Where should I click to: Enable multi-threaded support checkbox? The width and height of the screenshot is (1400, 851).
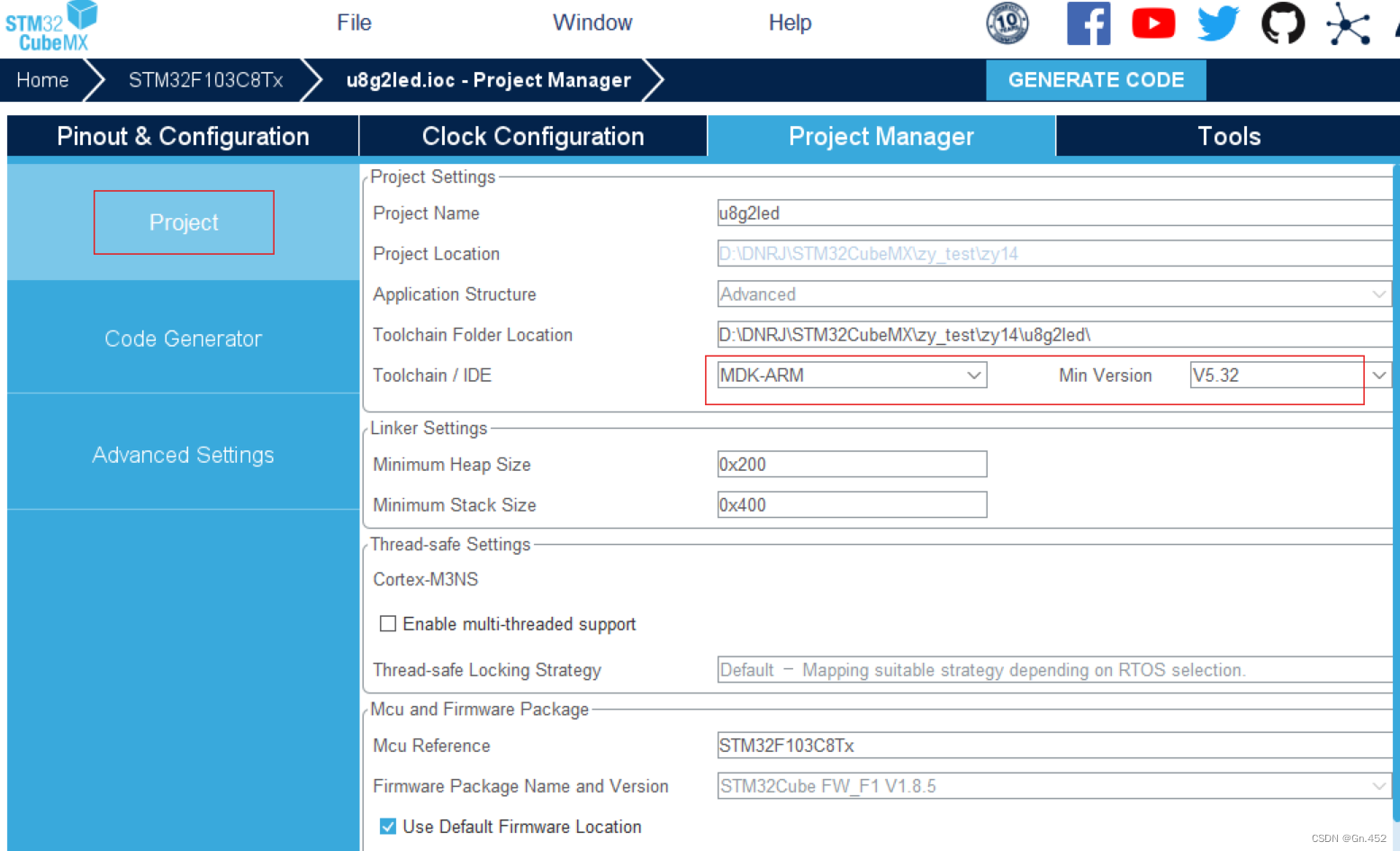tap(388, 624)
